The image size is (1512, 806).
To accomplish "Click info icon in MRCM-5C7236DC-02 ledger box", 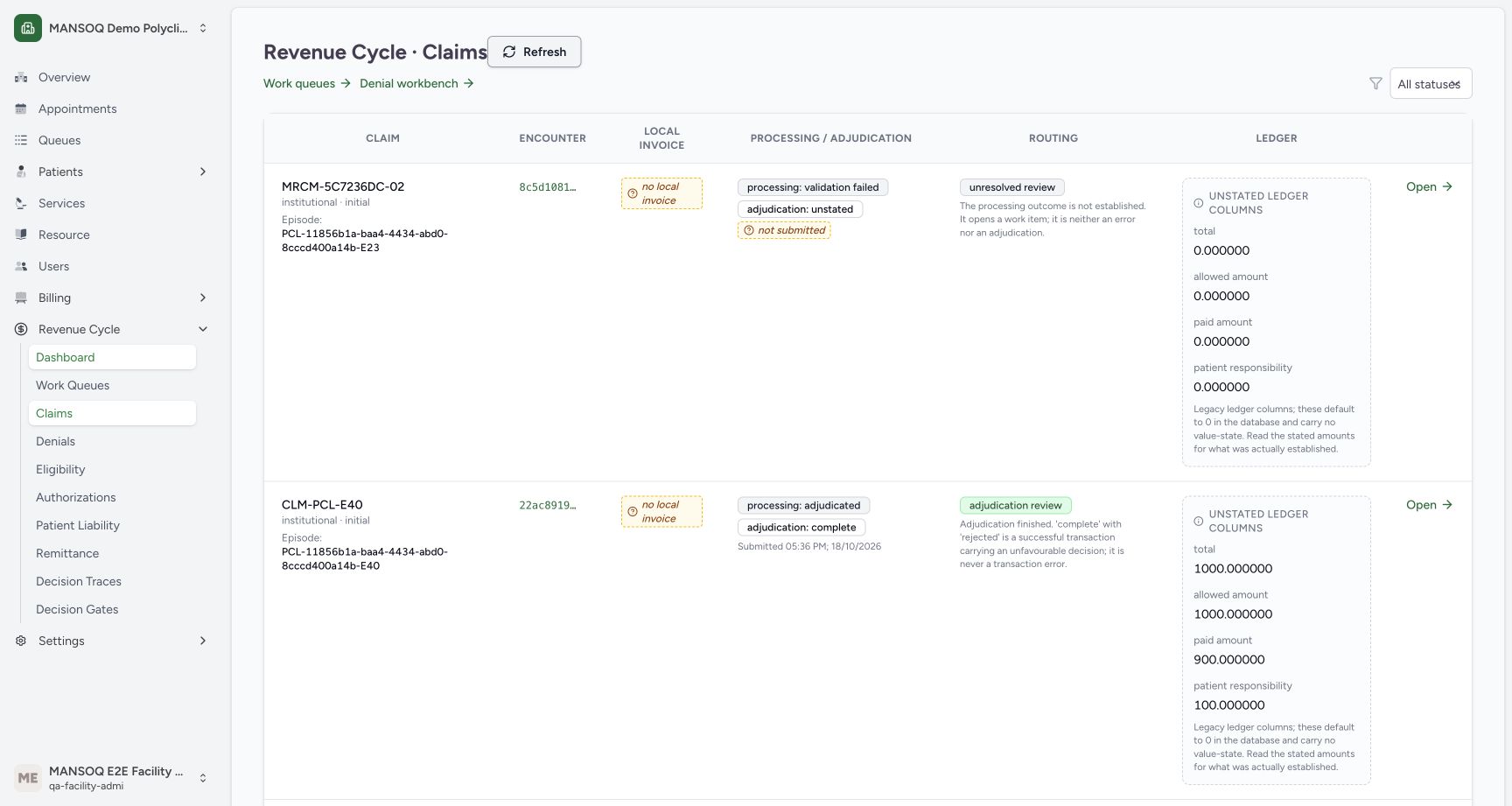I will (1199, 203).
